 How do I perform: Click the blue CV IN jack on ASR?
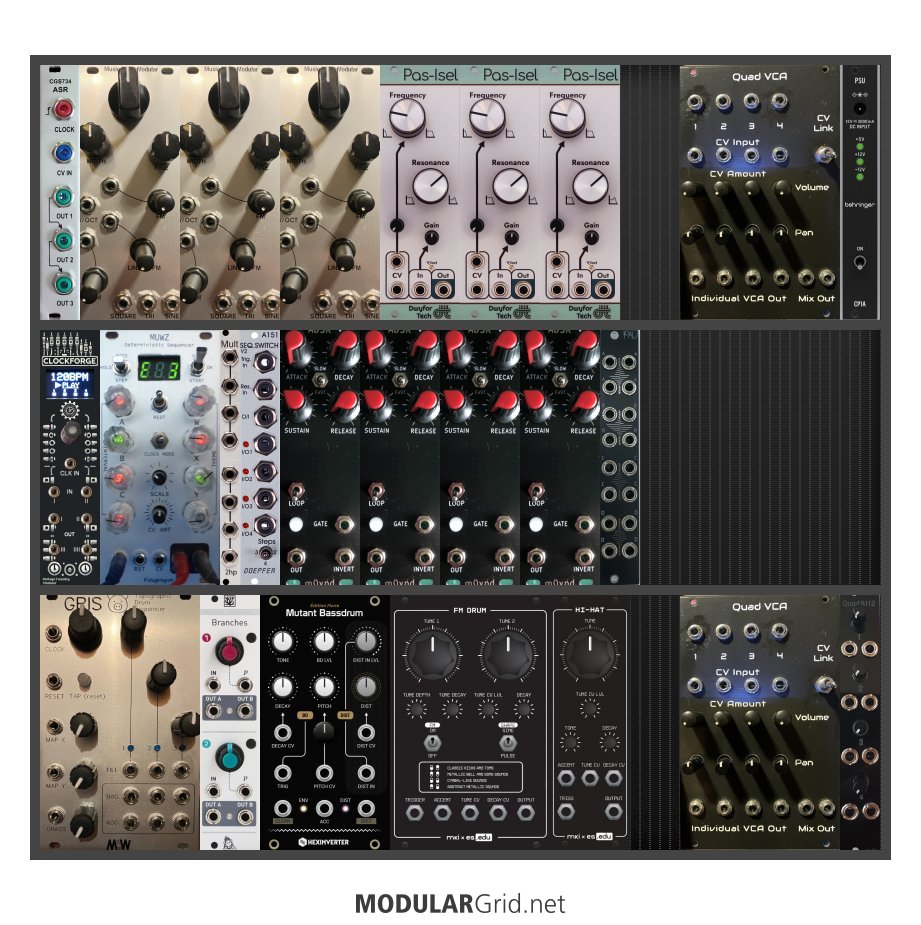point(63,153)
